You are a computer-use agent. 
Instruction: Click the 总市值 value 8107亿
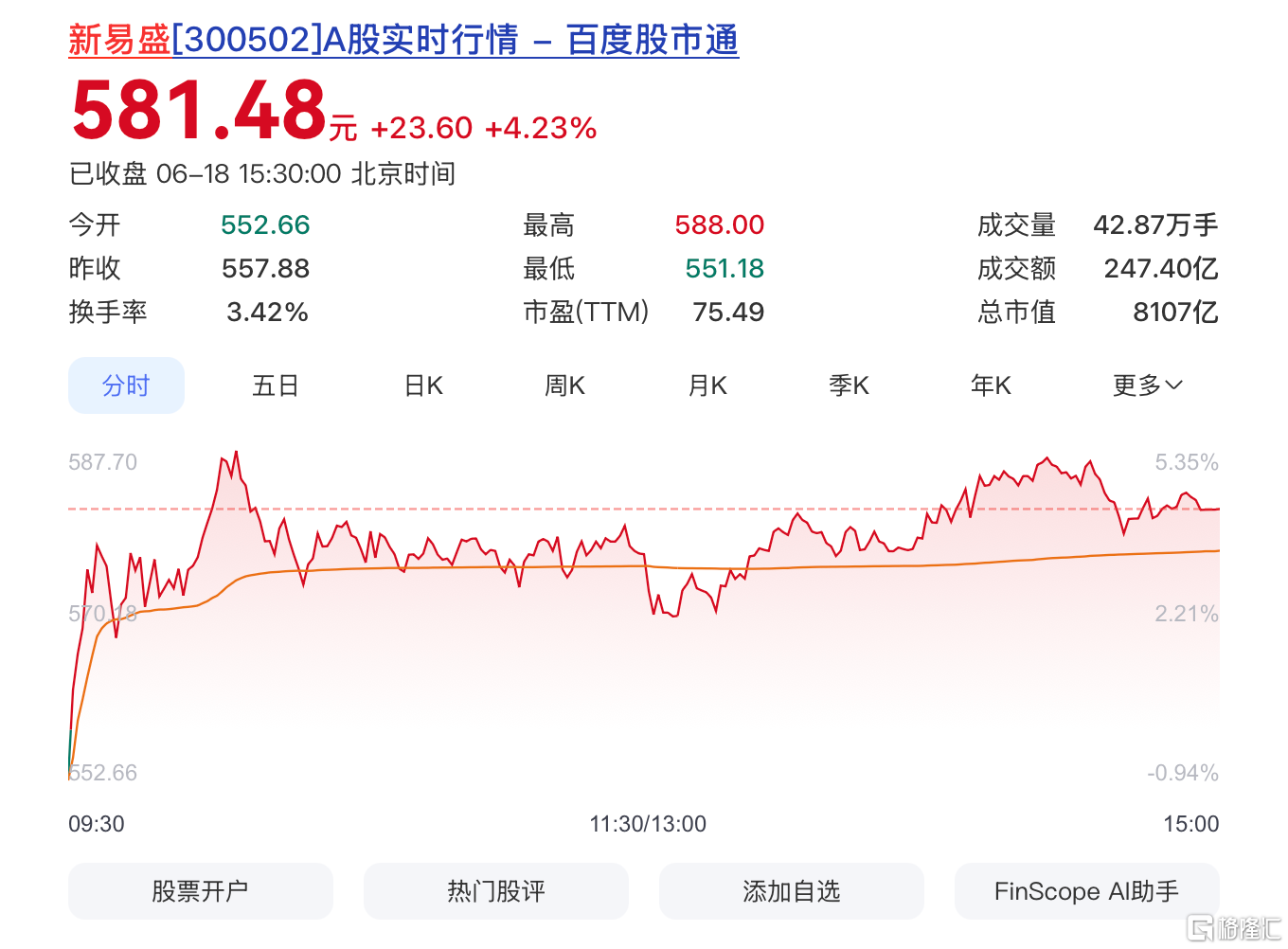1175,313
